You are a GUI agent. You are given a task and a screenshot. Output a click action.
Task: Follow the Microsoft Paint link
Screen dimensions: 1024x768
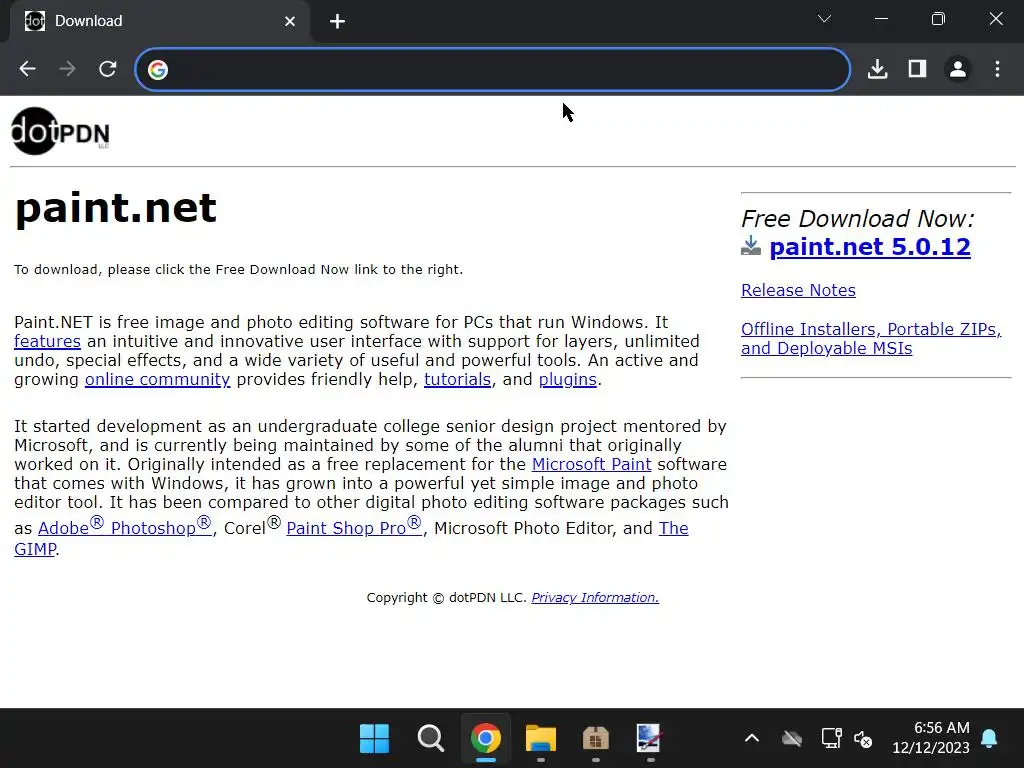coord(592,464)
